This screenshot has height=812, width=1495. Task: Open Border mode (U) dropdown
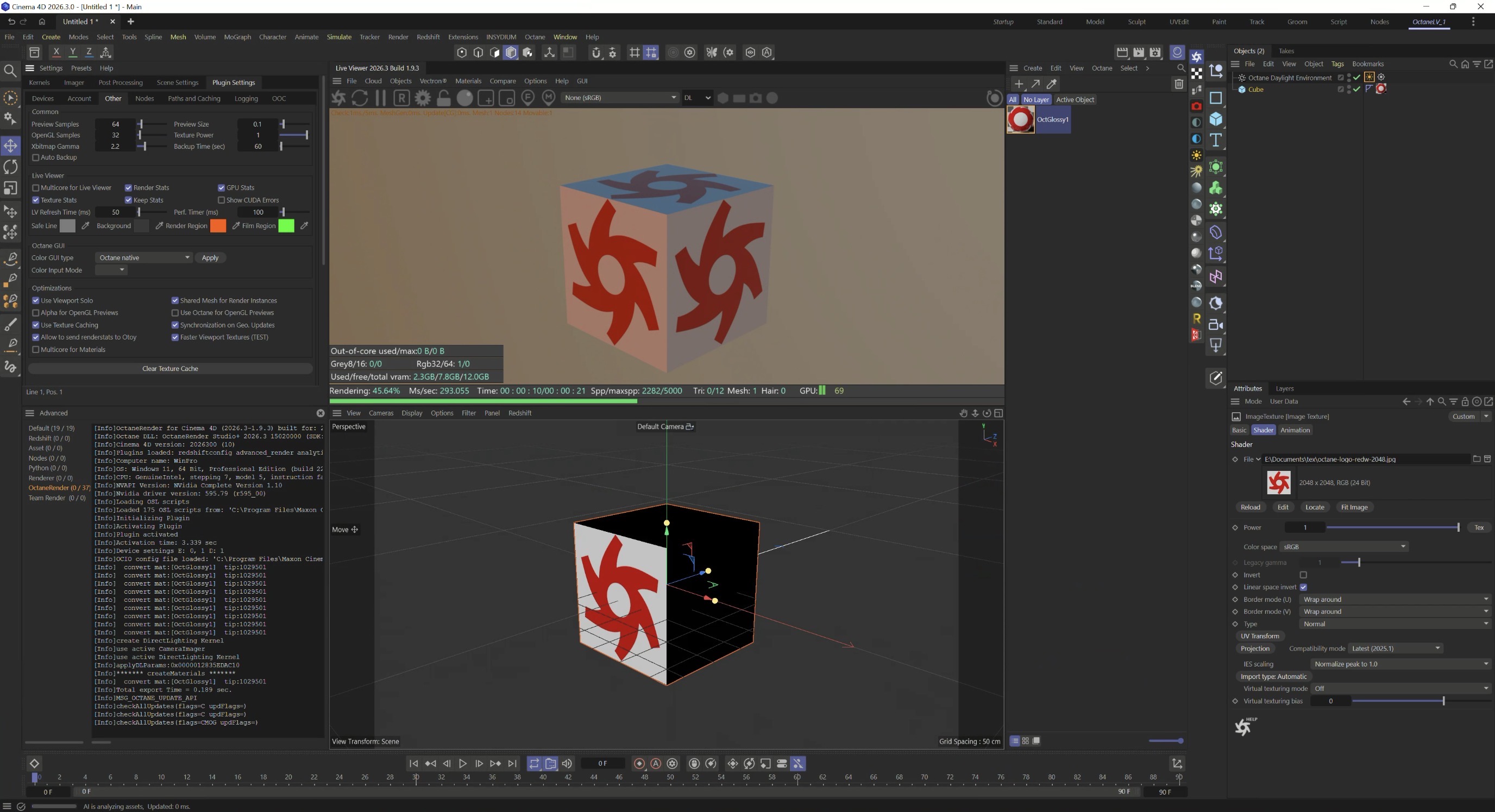coord(1395,599)
